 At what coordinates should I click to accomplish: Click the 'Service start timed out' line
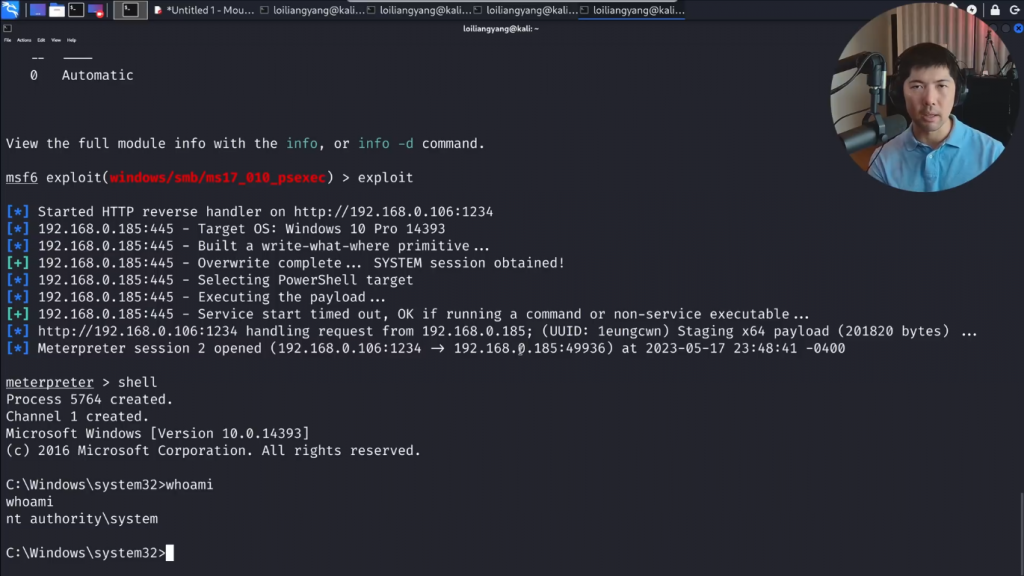[408, 314]
